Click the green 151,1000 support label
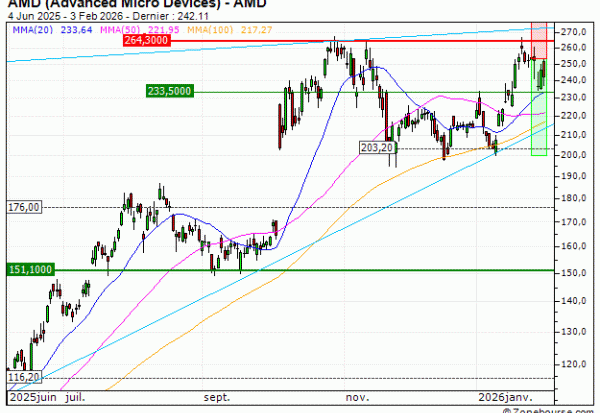The height and width of the screenshot is (413, 600). pos(31,269)
